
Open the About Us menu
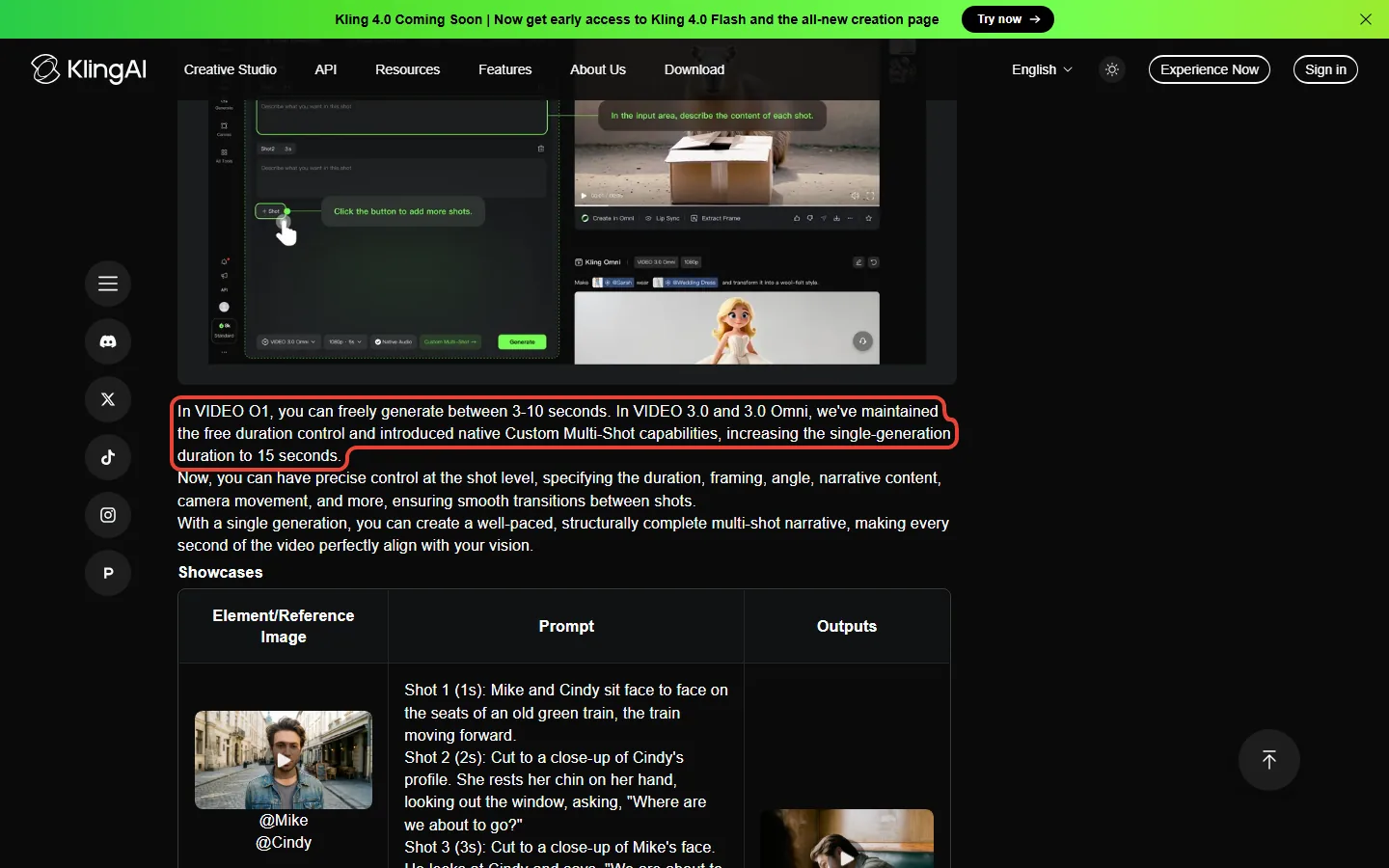coord(598,69)
